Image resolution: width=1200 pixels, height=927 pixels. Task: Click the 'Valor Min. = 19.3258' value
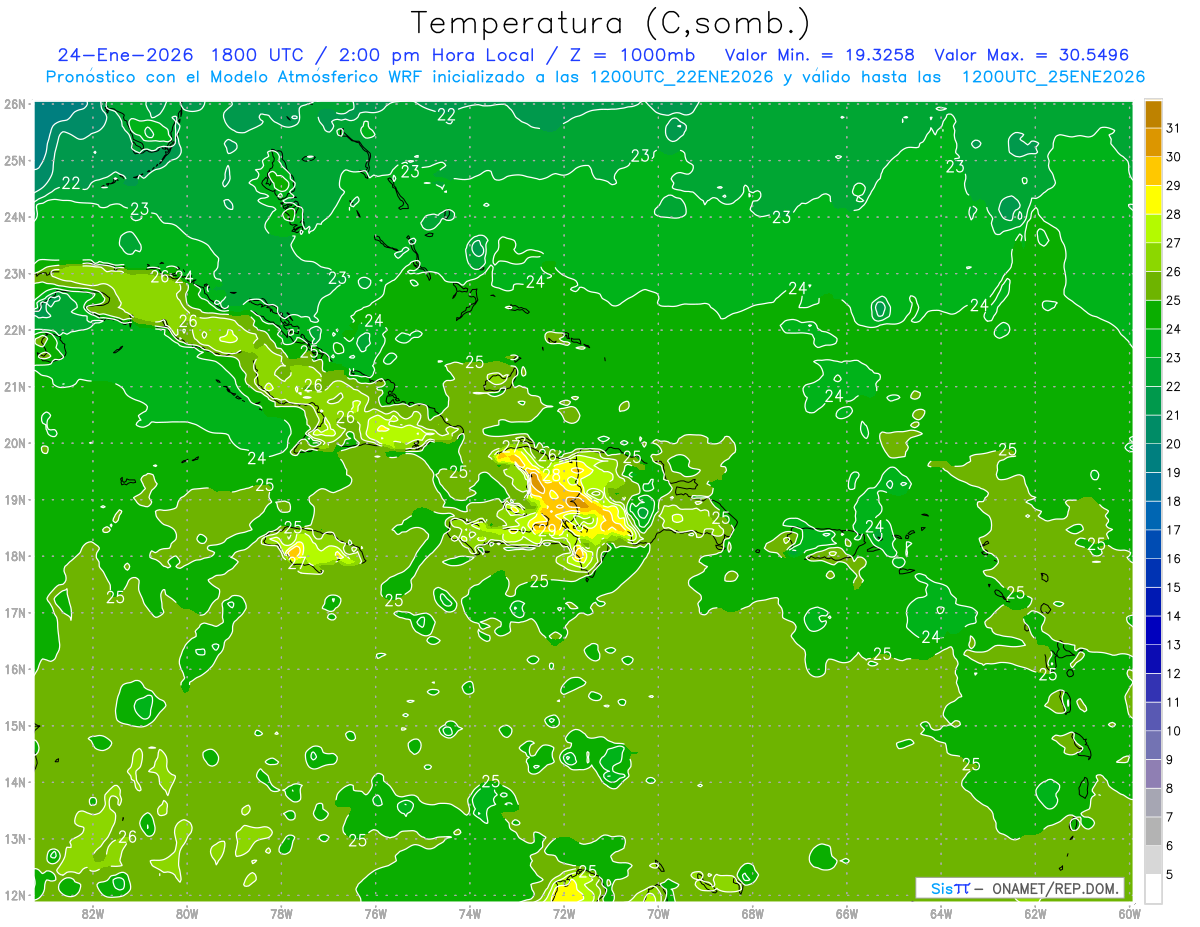[821, 55]
